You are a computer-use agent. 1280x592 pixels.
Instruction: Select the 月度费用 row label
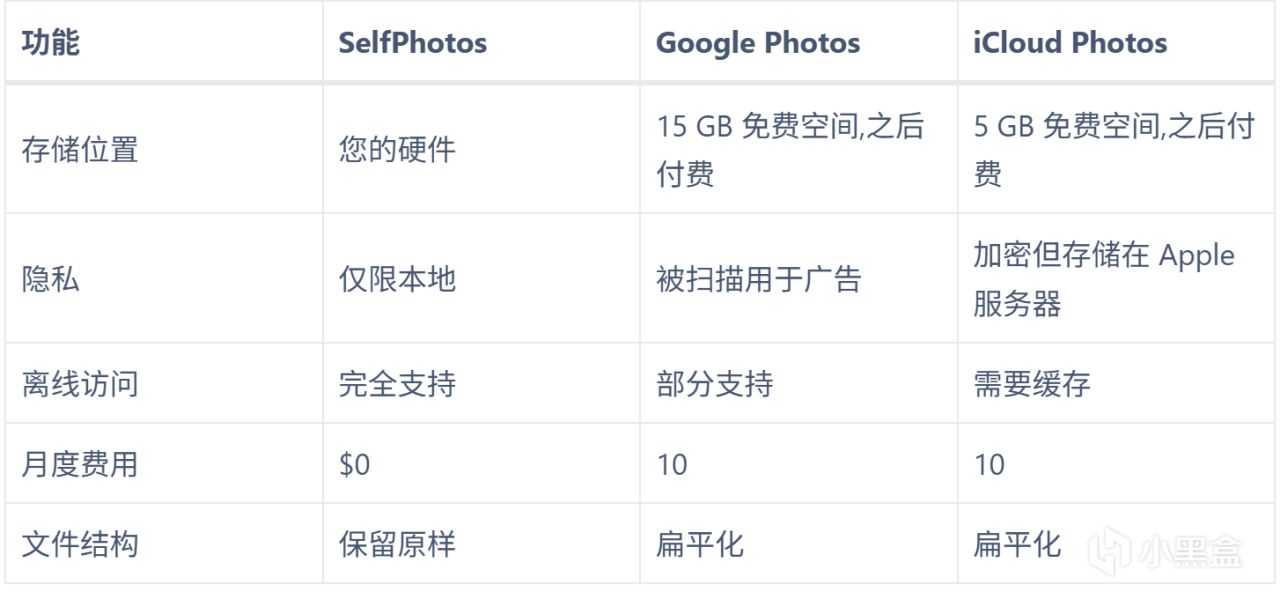79,464
